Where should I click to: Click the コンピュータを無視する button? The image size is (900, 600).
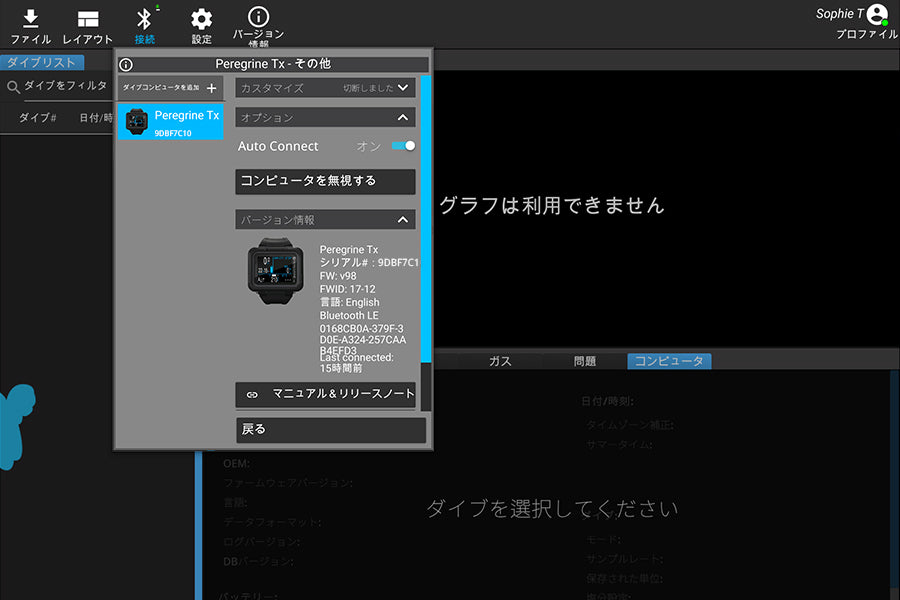click(x=325, y=181)
